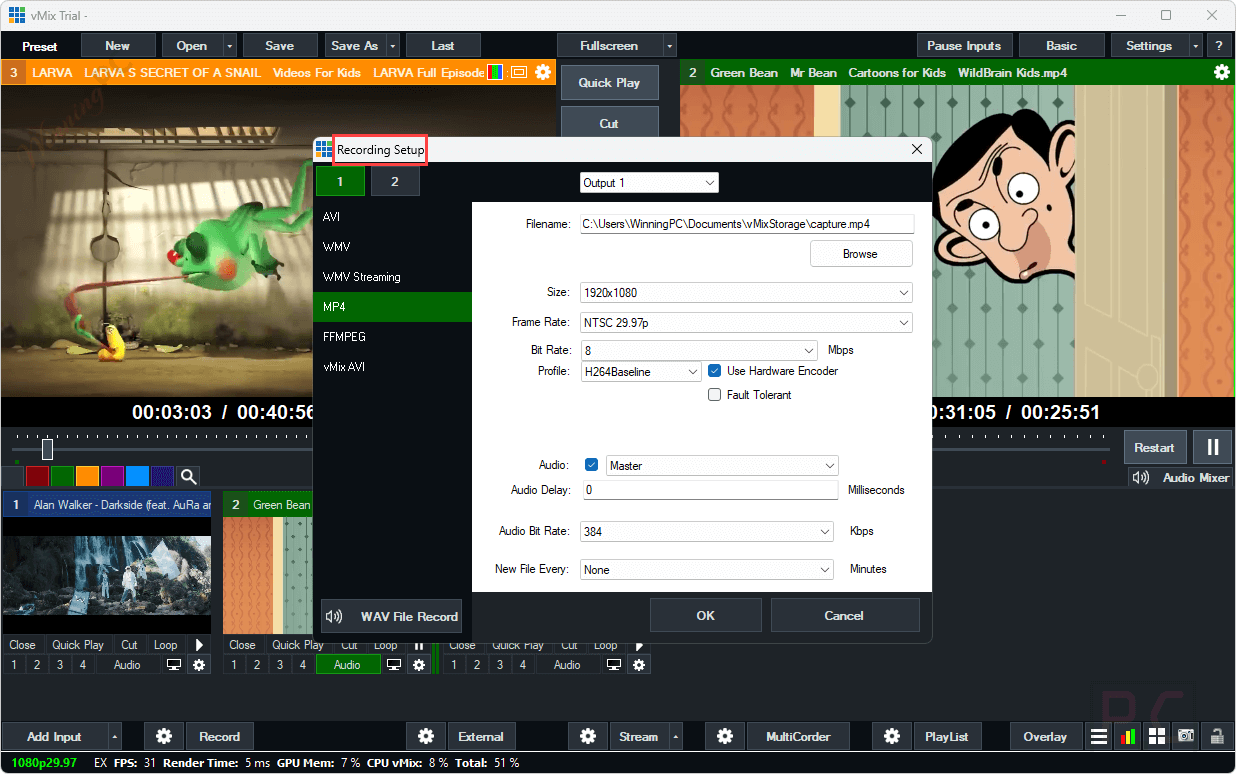Select the vMix AVI recording format
The width and height of the screenshot is (1236, 774).
(x=392, y=367)
